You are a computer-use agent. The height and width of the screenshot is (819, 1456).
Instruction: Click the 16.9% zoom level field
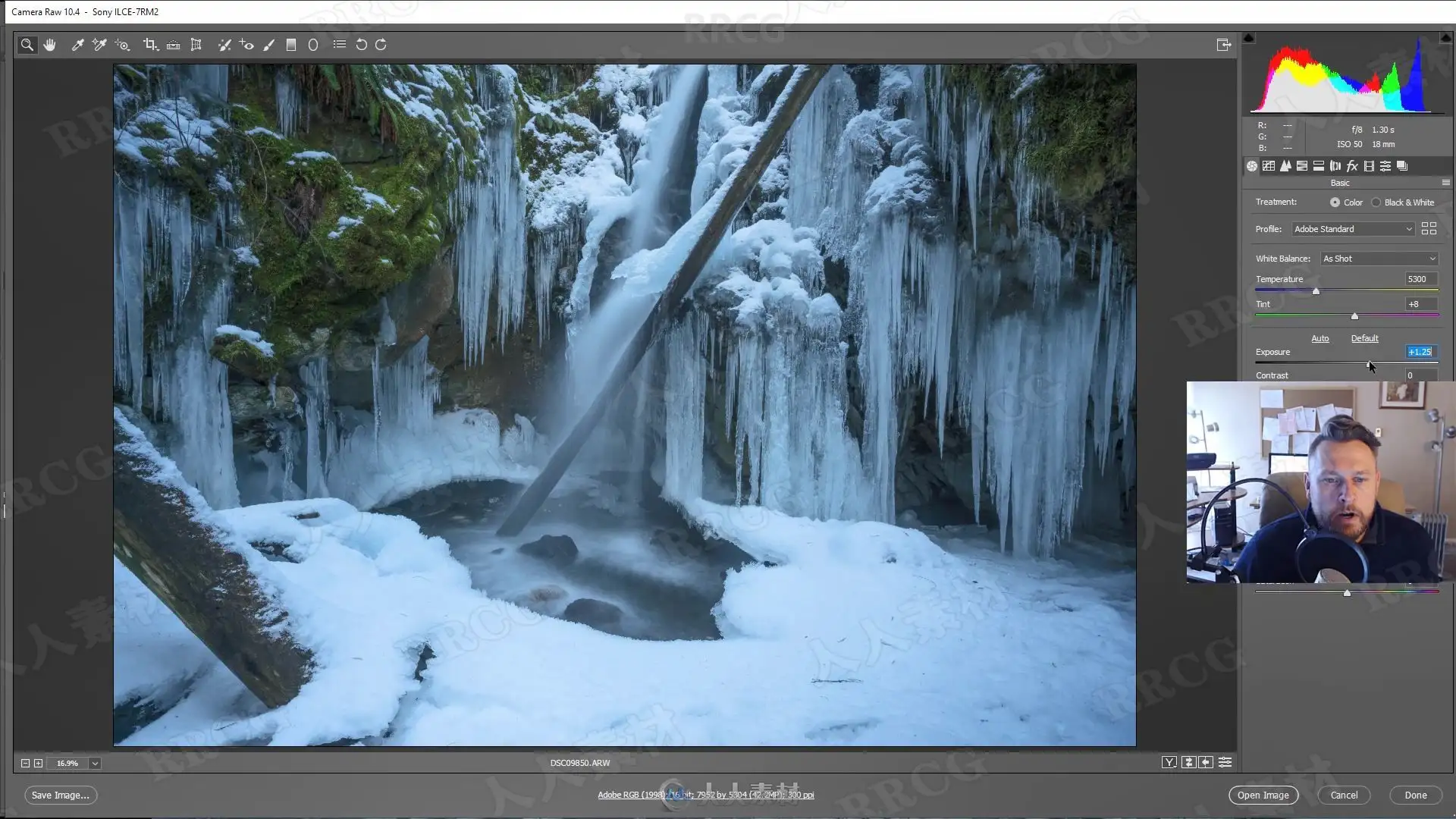click(x=67, y=764)
